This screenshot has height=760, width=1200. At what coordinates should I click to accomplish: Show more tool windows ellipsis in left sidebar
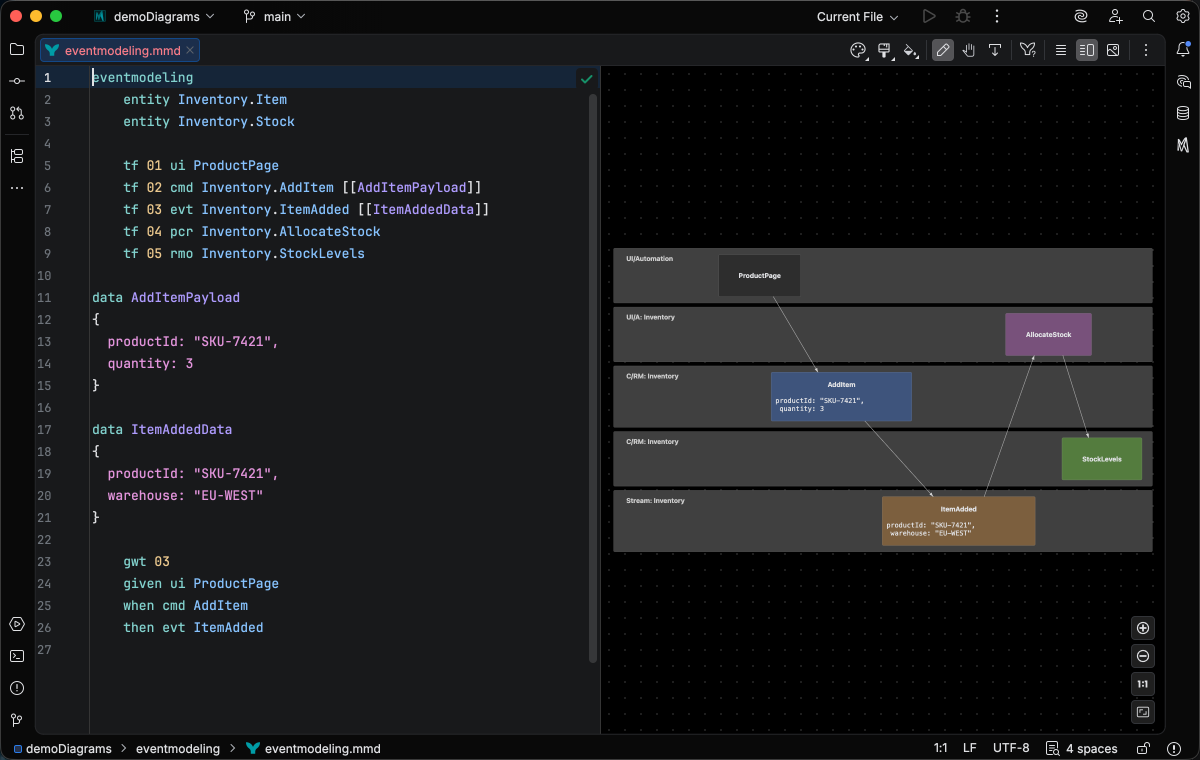[17, 188]
